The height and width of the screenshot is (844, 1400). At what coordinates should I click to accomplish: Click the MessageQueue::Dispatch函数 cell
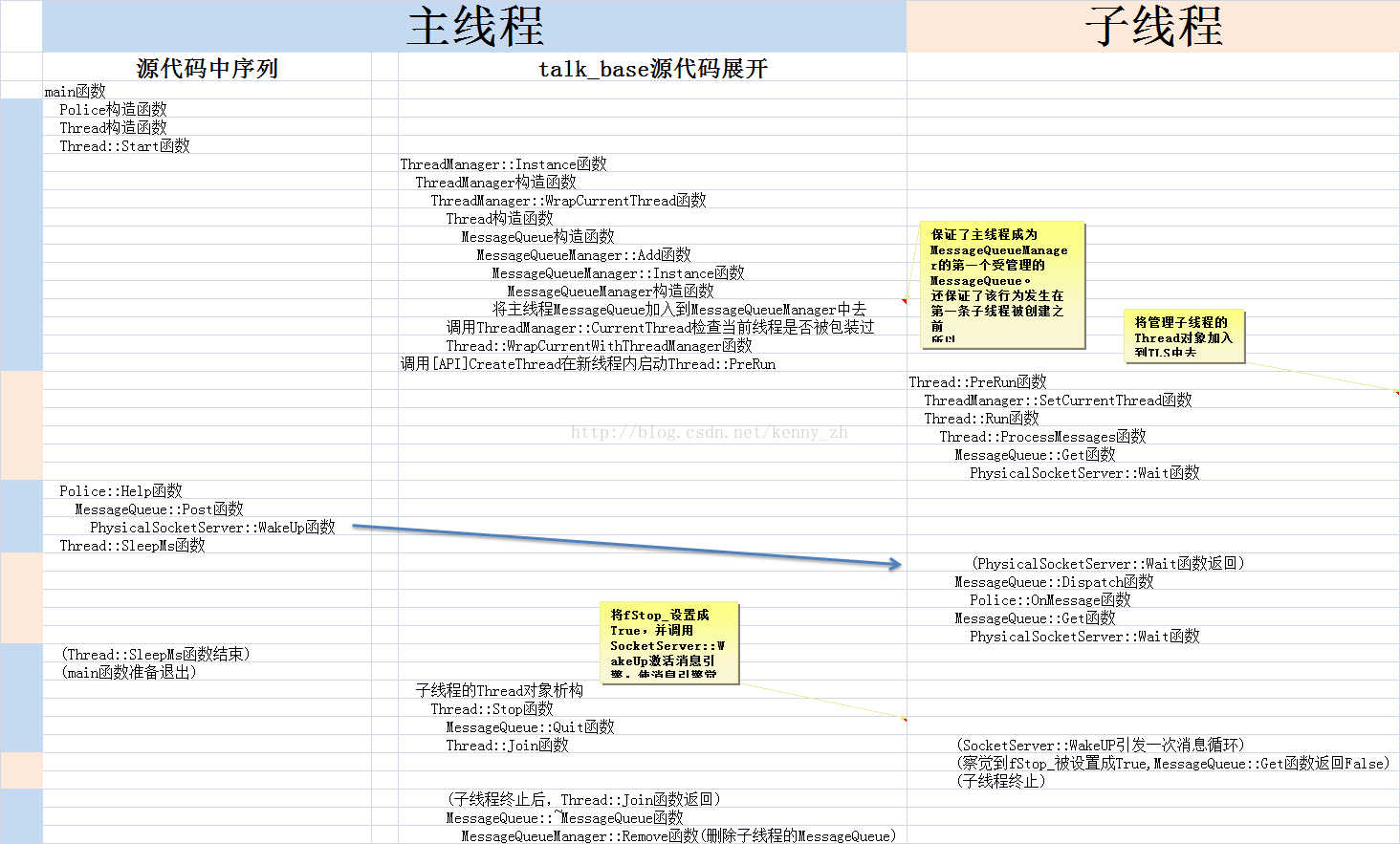pos(1054,582)
